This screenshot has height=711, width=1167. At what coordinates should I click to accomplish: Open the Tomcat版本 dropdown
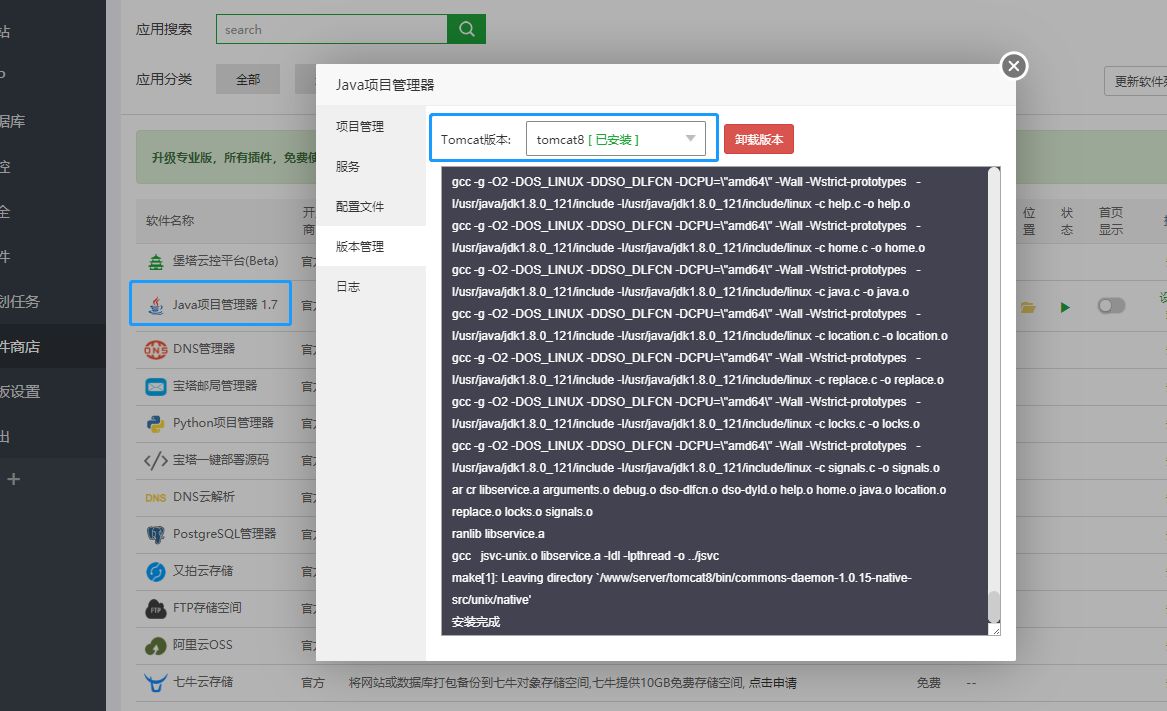coord(616,139)
